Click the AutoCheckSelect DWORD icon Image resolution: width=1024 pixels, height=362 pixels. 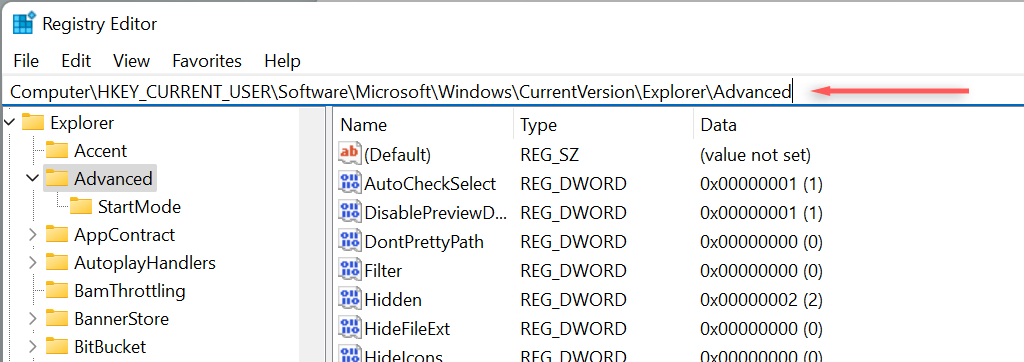click(349, 184)
